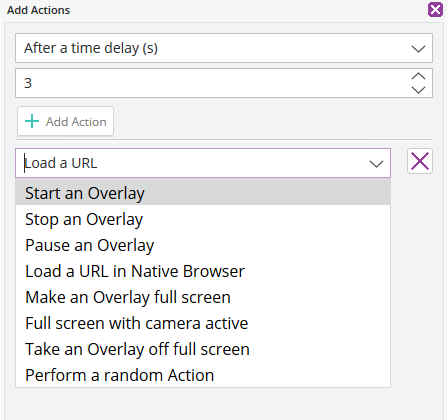Click the Load a URL combo box text
The width and height of the screenshot is (448, 420).
[x=61, y=163]
